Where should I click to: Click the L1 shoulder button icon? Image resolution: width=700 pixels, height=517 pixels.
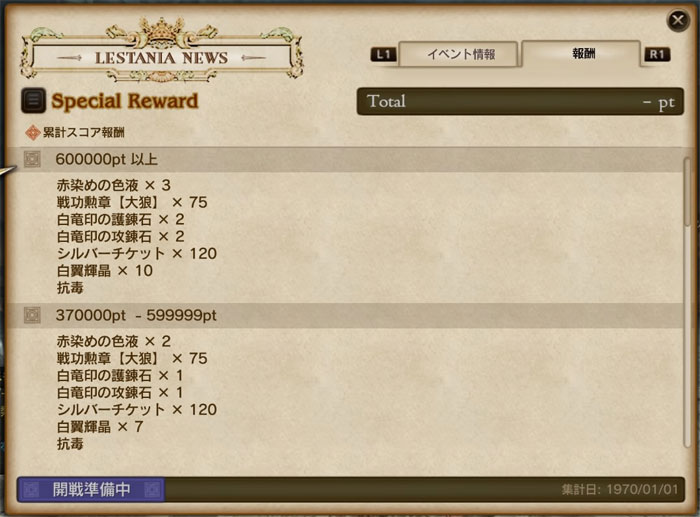tap(383, 54)
